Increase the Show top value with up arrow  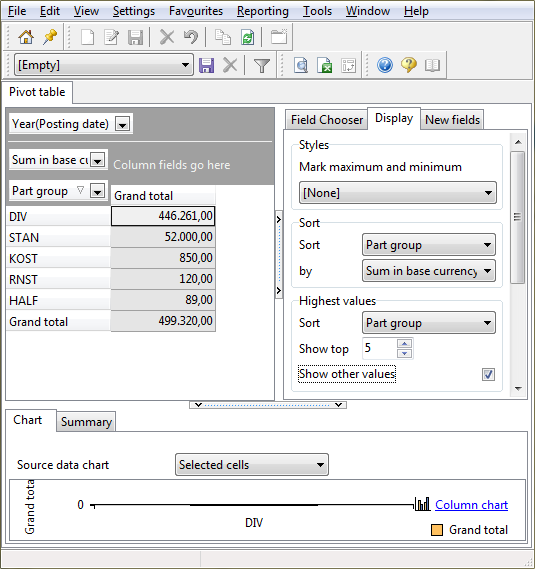(x=404, y=343)
